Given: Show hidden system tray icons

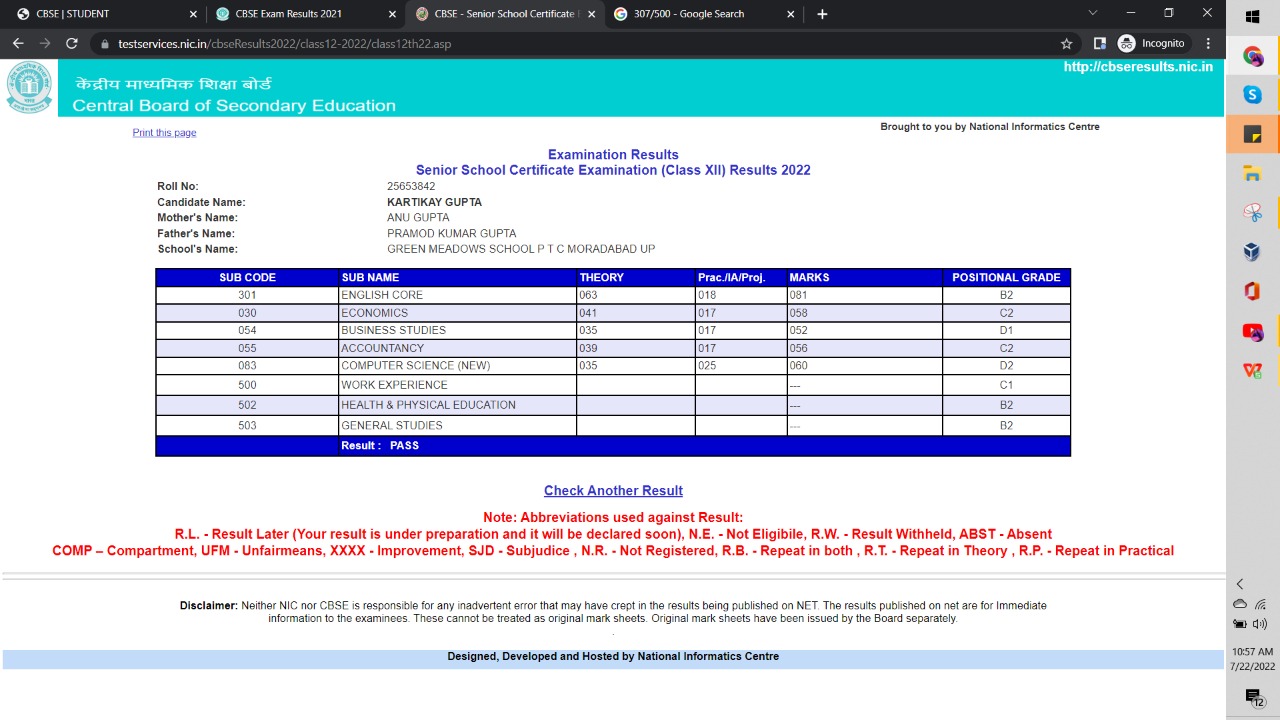Looking at the screenshot, I should click(x=1240, y=584).
